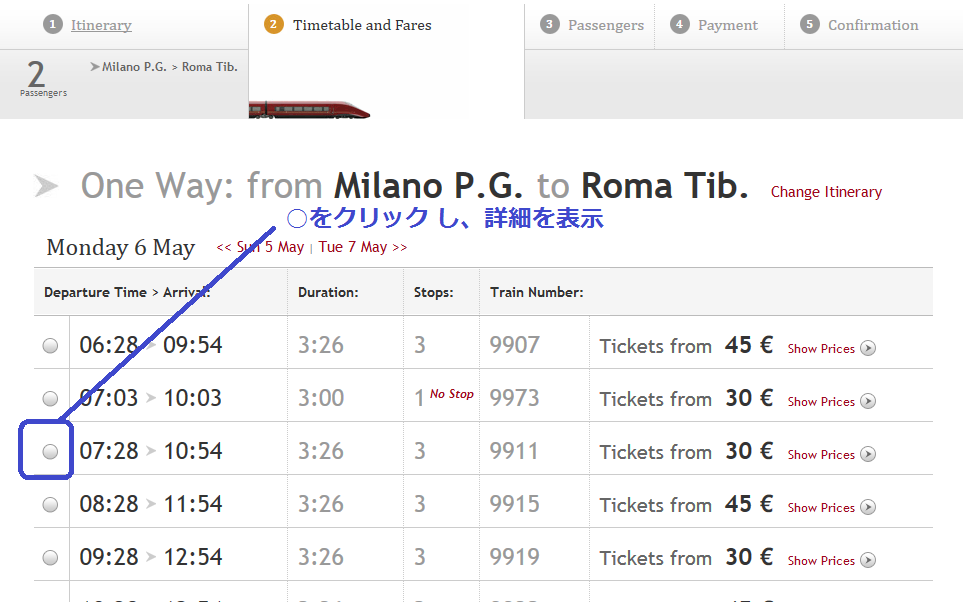Click the Change Itinerary link
Screen dimensions: 963x602
tap(826, 192)
